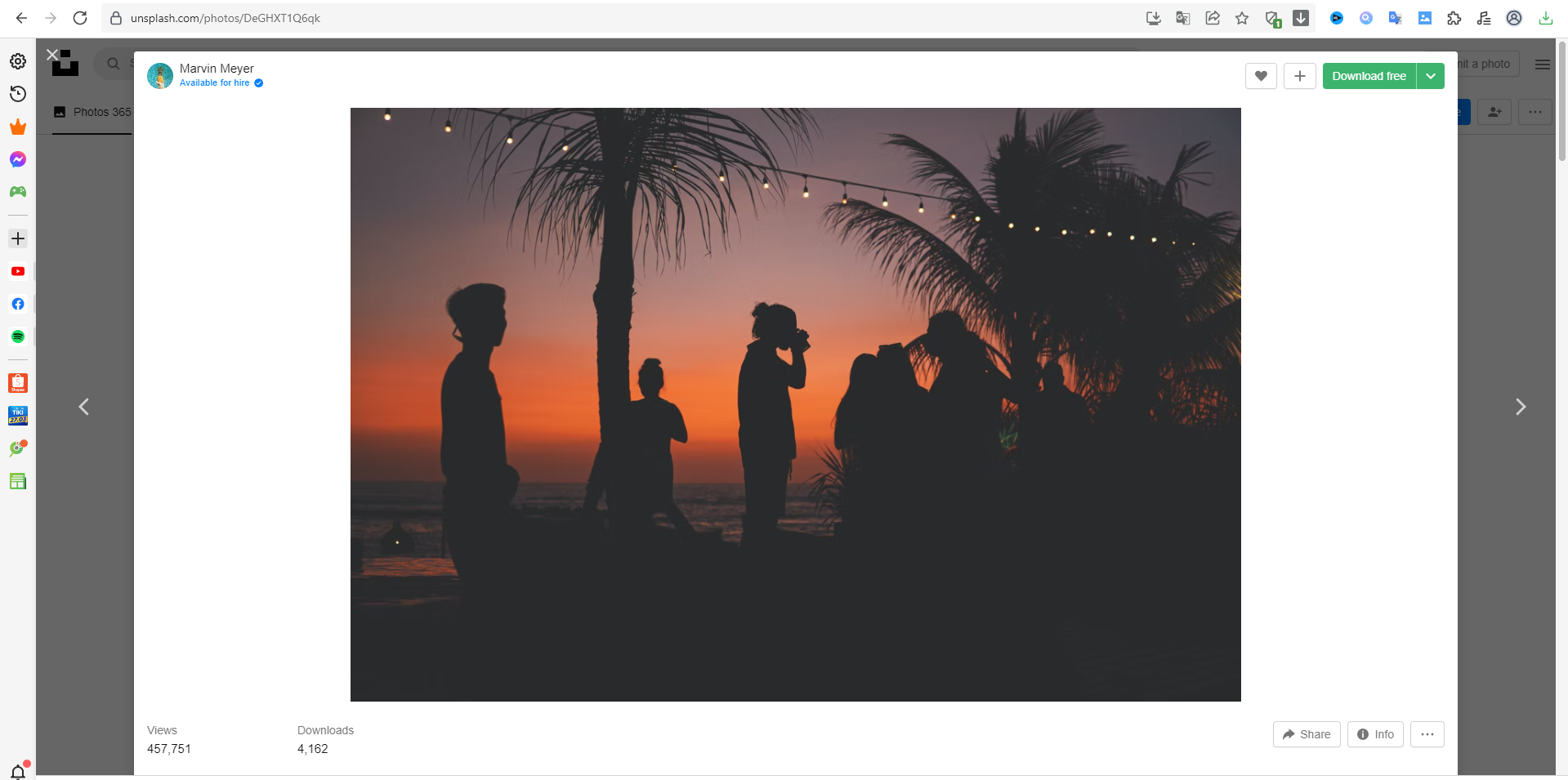
Task: Open notifications bell in sidebar
Action: pos(18,771)
